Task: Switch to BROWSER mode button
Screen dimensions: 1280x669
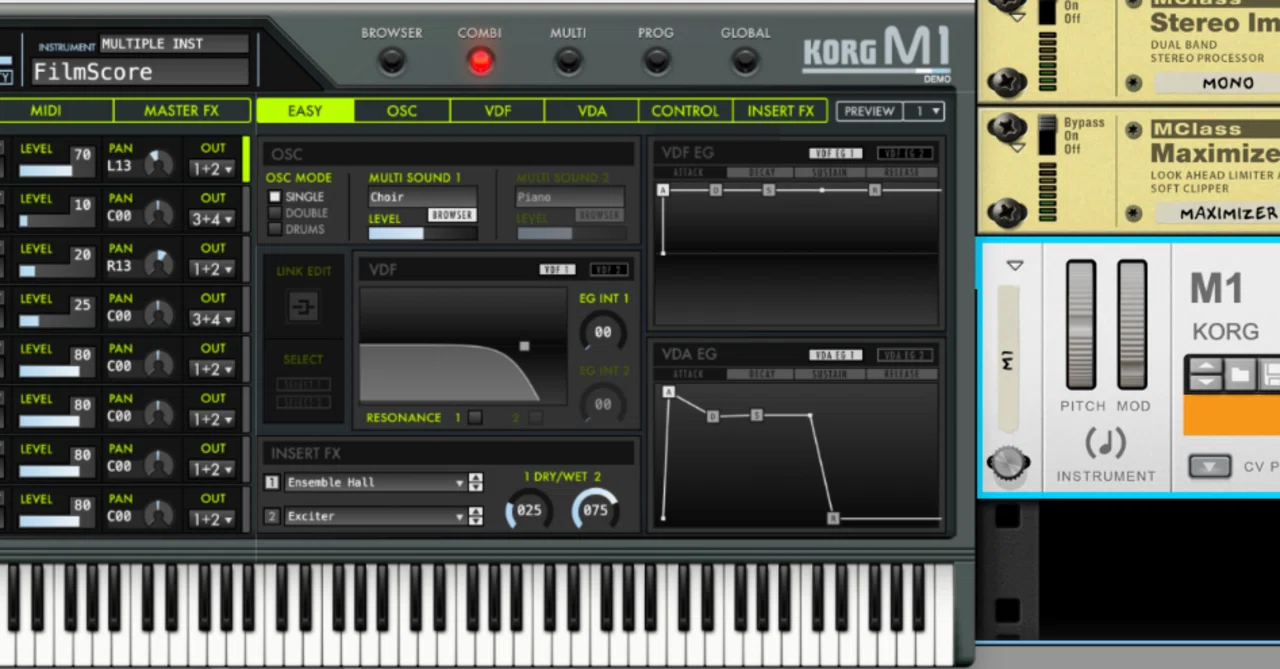Action: pos(392,61)
